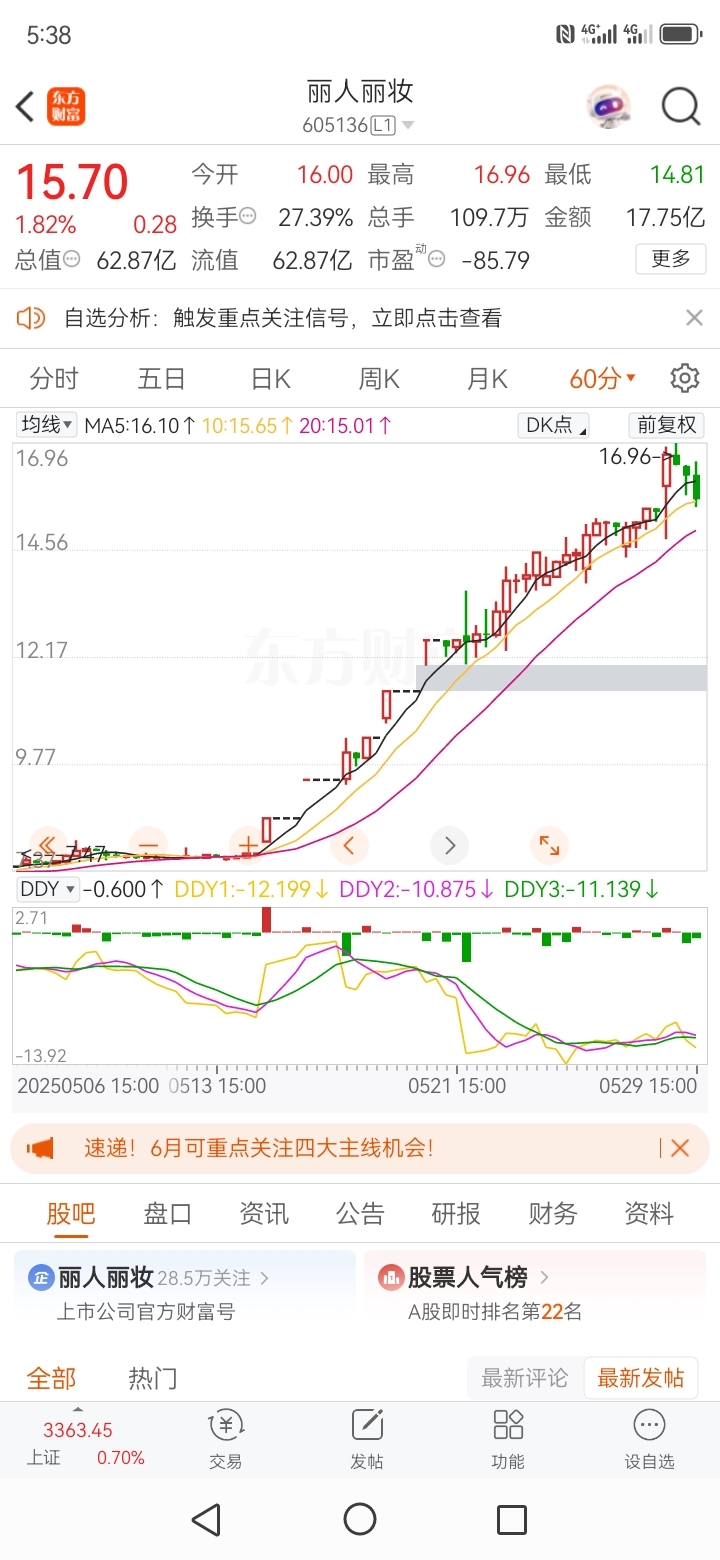The width and height of the screenshot is (720, 1560).
Task: Tap the current price 15.70
Action: click(x=72, y=182)
